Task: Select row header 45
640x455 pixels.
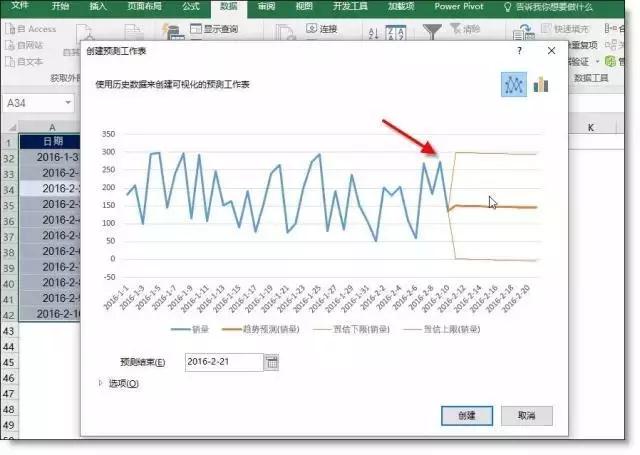Action: (x=9, y=362)
